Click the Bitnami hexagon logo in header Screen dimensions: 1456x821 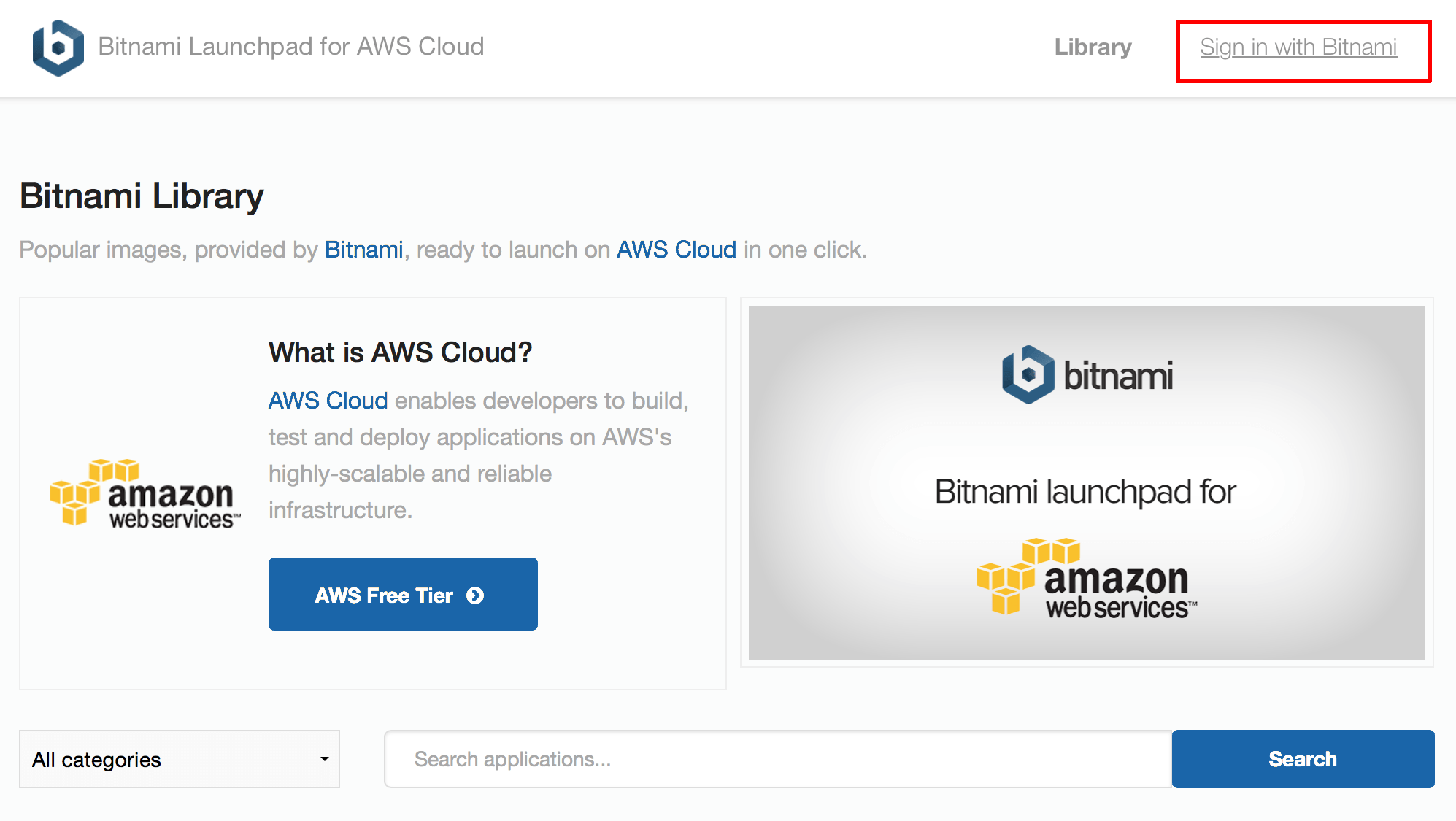(58, 47)
